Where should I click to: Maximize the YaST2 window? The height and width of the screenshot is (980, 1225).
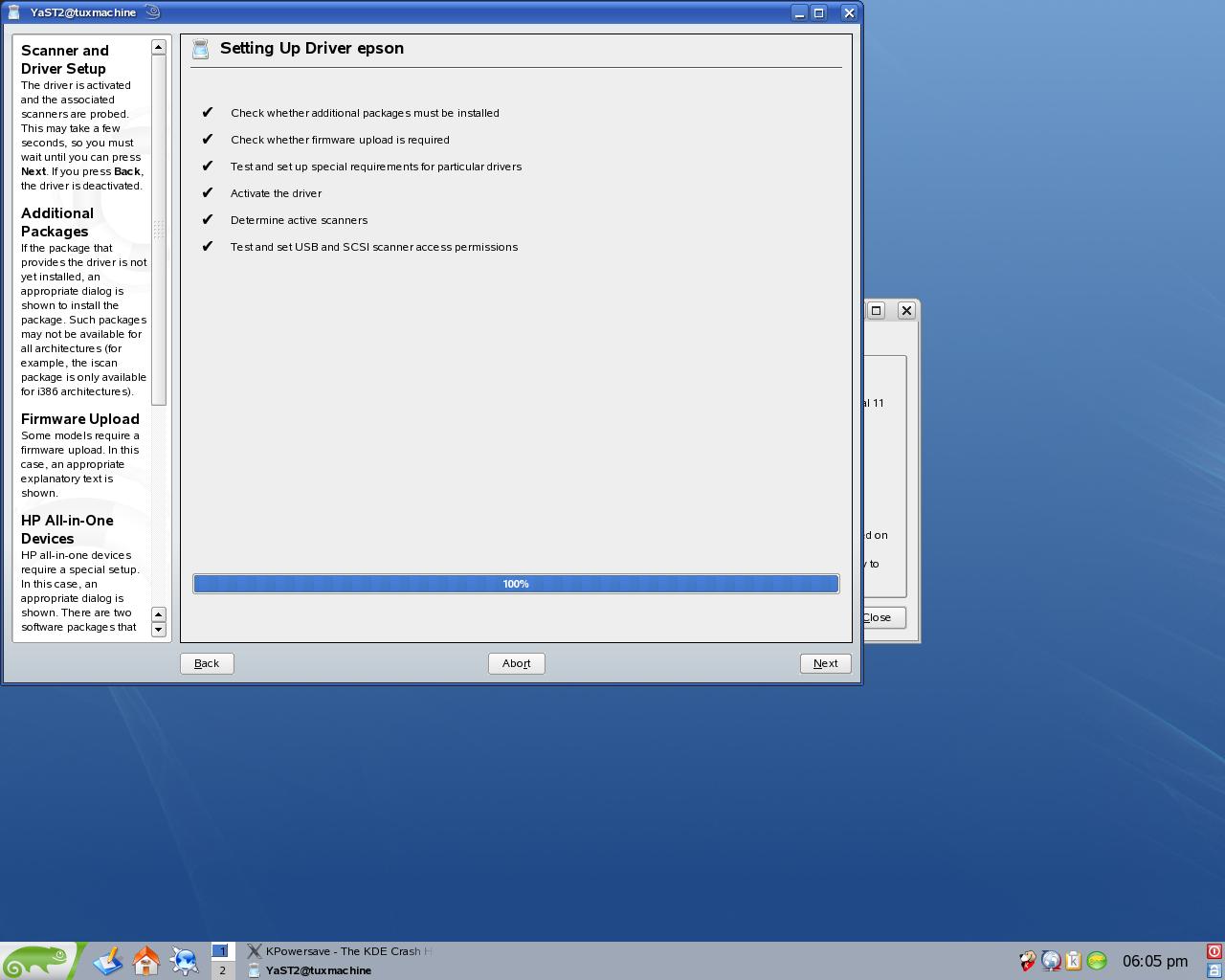[819, 12]
